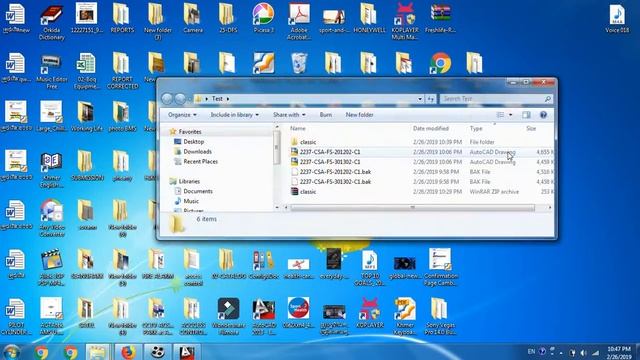Select the Wondershare Filmora desktop shortcut
640x360 pixels.
click(x=229, y=316)
